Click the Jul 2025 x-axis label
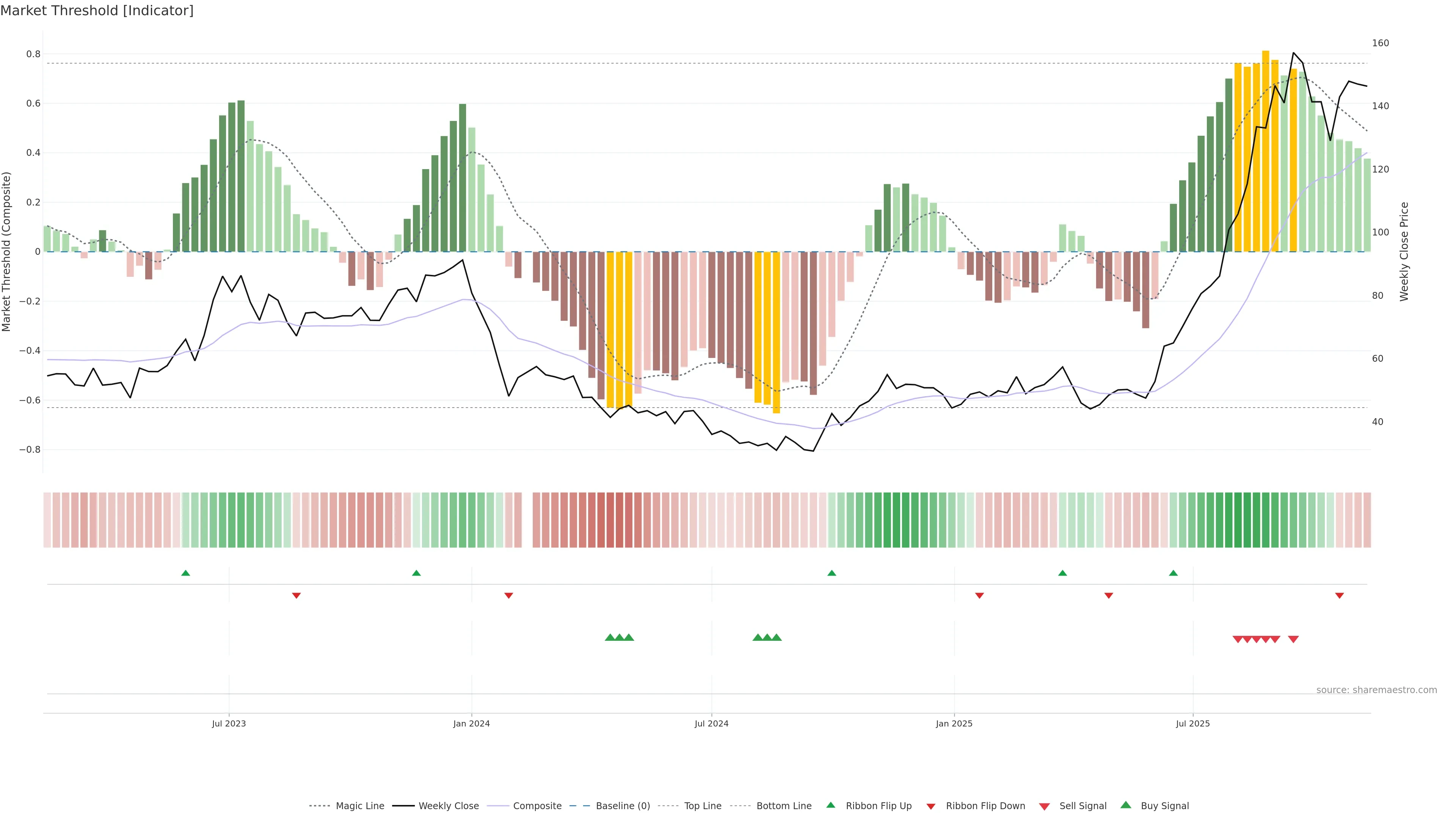The width and height of the screenshot is (1456, 819). tap(1192, 723)
